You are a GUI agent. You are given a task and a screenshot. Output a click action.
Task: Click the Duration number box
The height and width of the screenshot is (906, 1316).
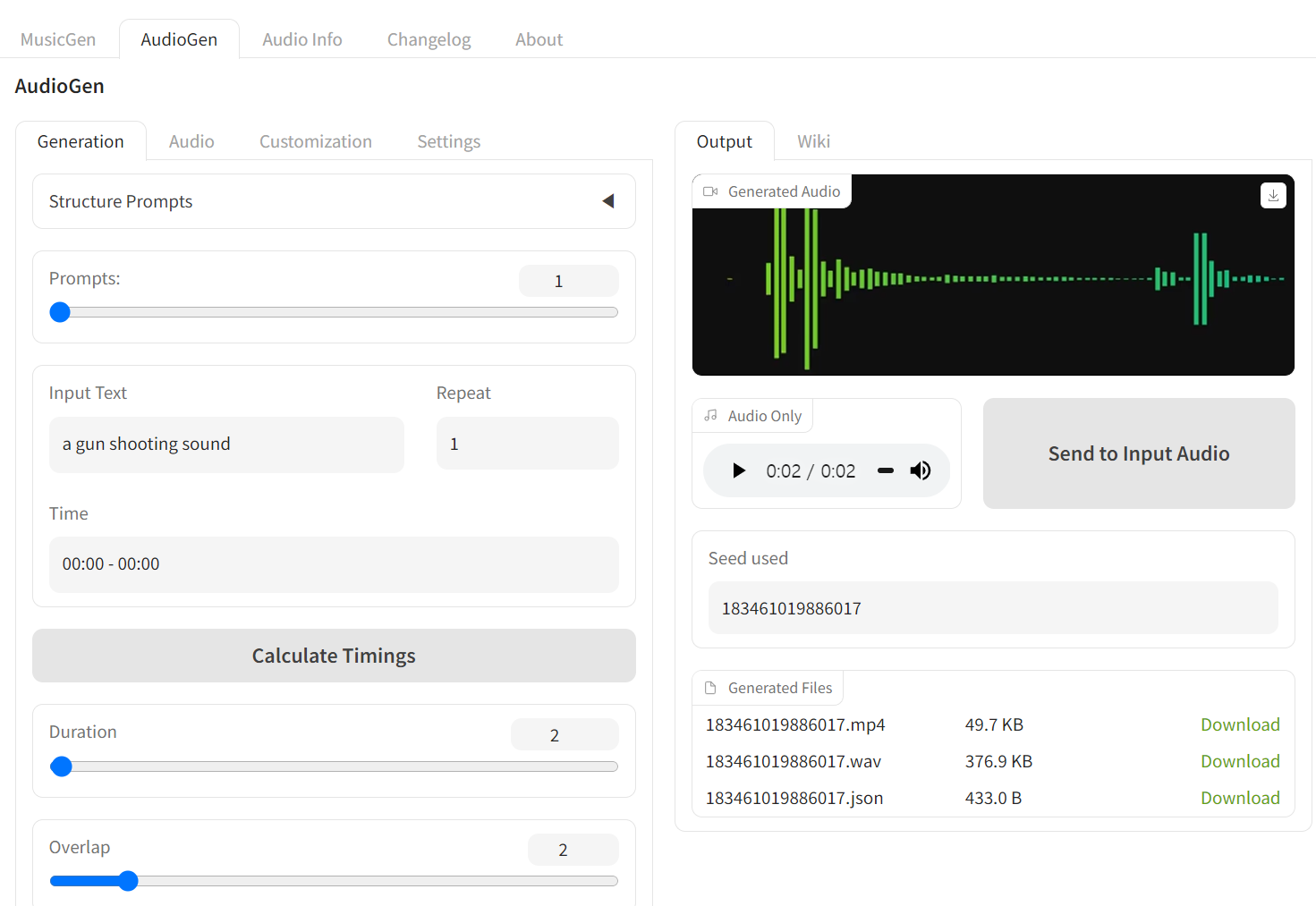coord(565,734)
